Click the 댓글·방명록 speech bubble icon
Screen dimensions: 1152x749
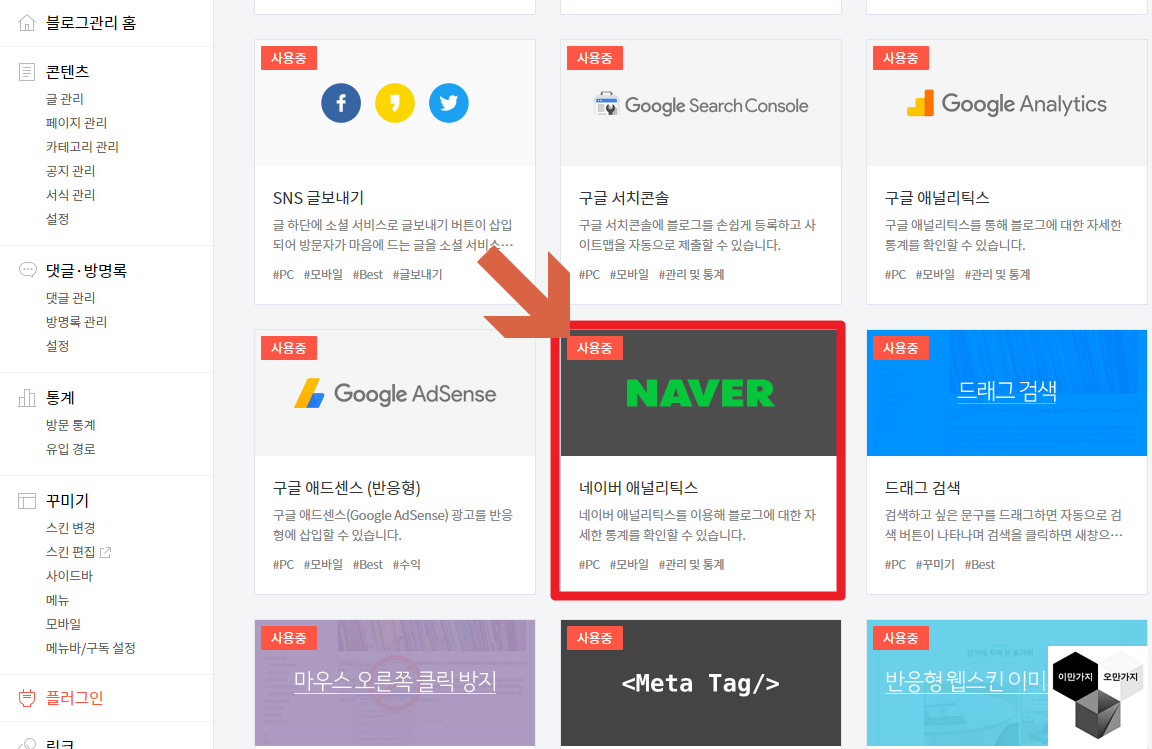point(27,270)
